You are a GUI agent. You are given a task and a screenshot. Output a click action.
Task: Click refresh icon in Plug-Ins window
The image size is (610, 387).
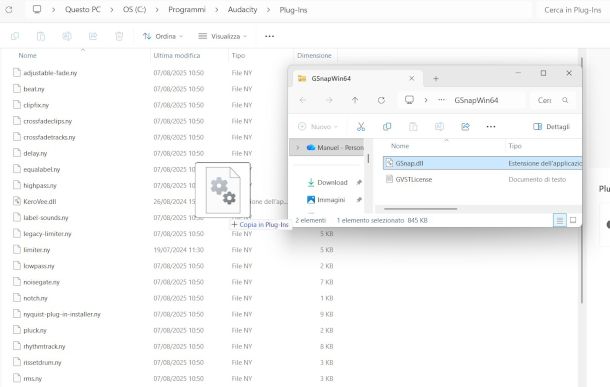point(9,10)
